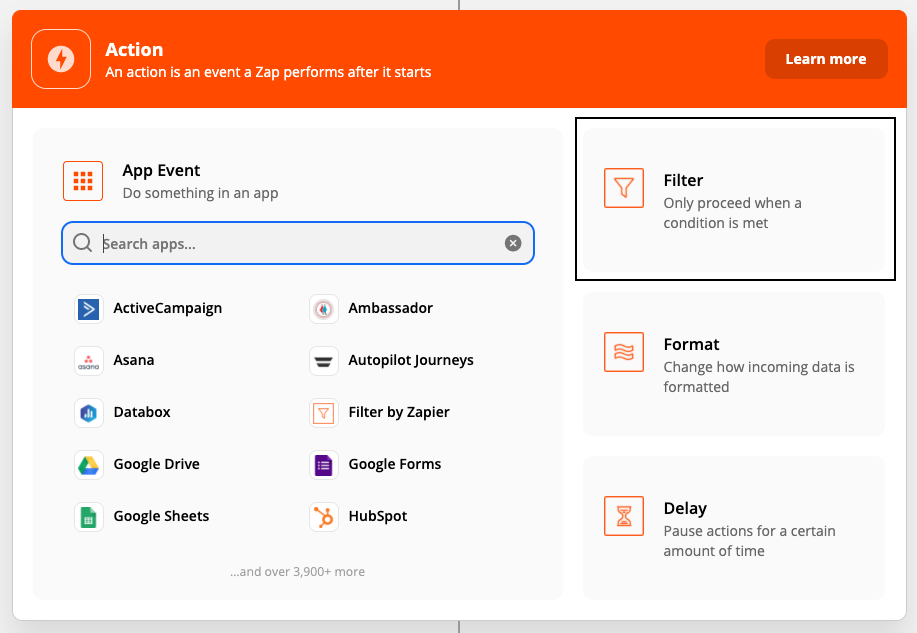
Task: Clear the app search field
Action: pyautogui.click(x=513, y=243)
